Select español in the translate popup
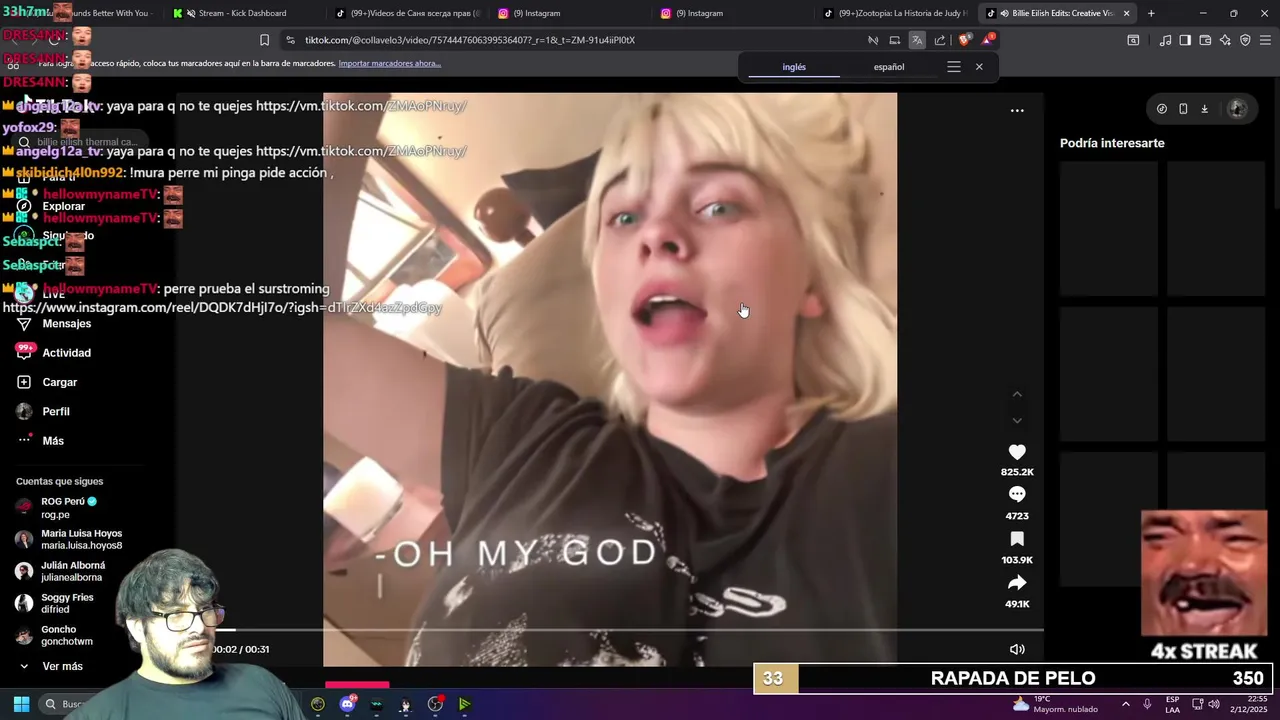The height and width of the screenshot is (720, 1280). pyautogui.click(x=889, y=67)
